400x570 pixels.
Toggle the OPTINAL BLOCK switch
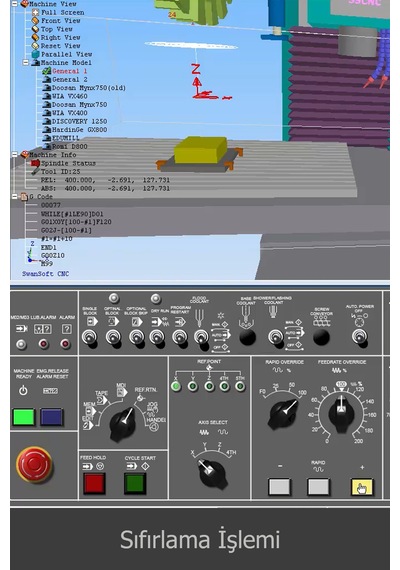tap(113, 338)
